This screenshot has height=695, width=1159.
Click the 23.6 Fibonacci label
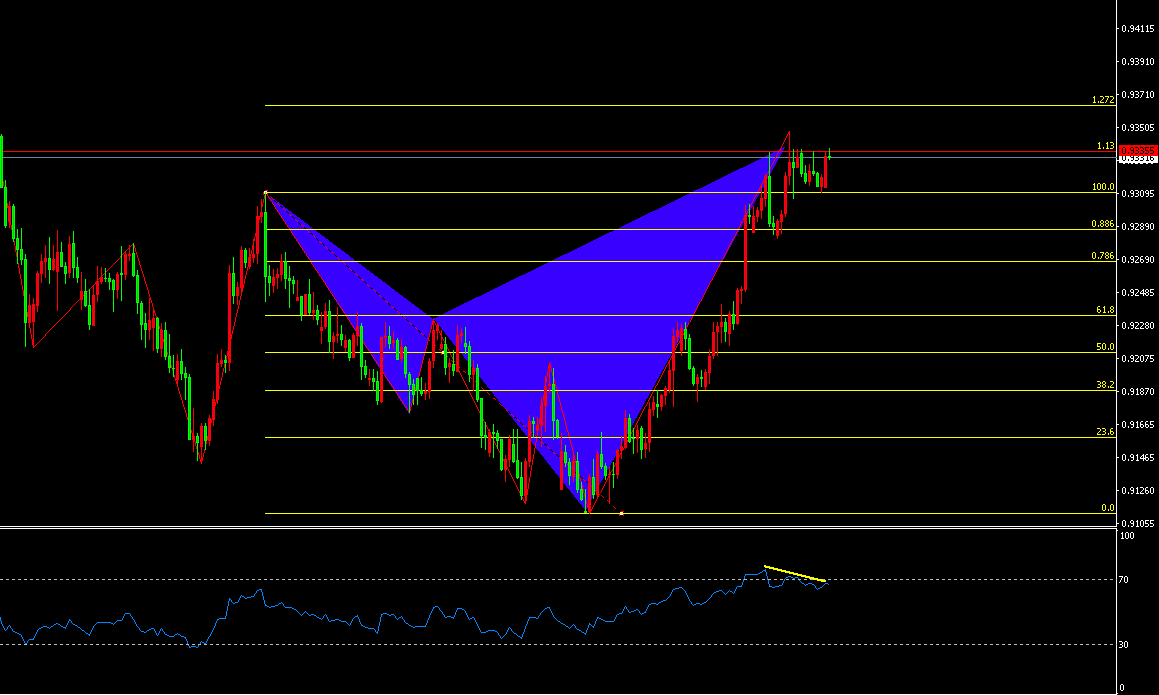(1106, 432)
